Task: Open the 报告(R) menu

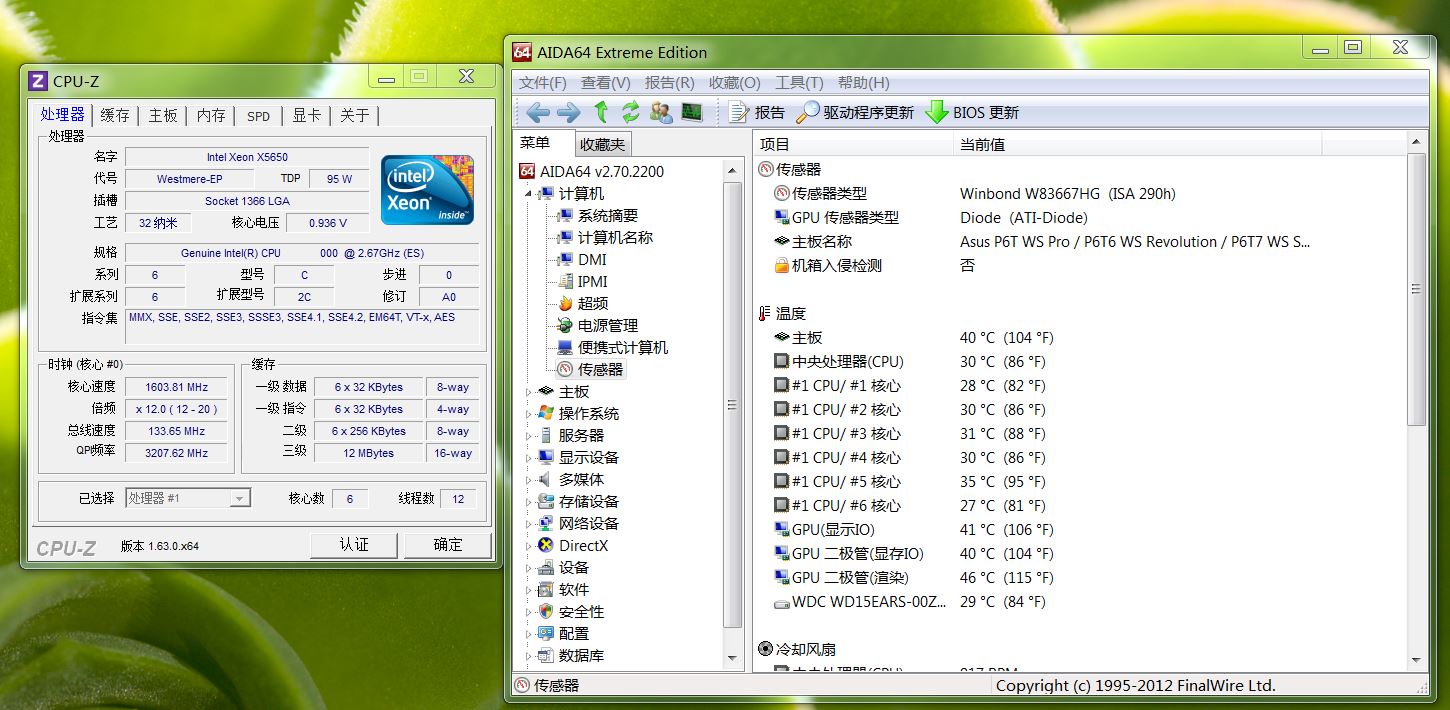Action: click(x=670, y=83)
